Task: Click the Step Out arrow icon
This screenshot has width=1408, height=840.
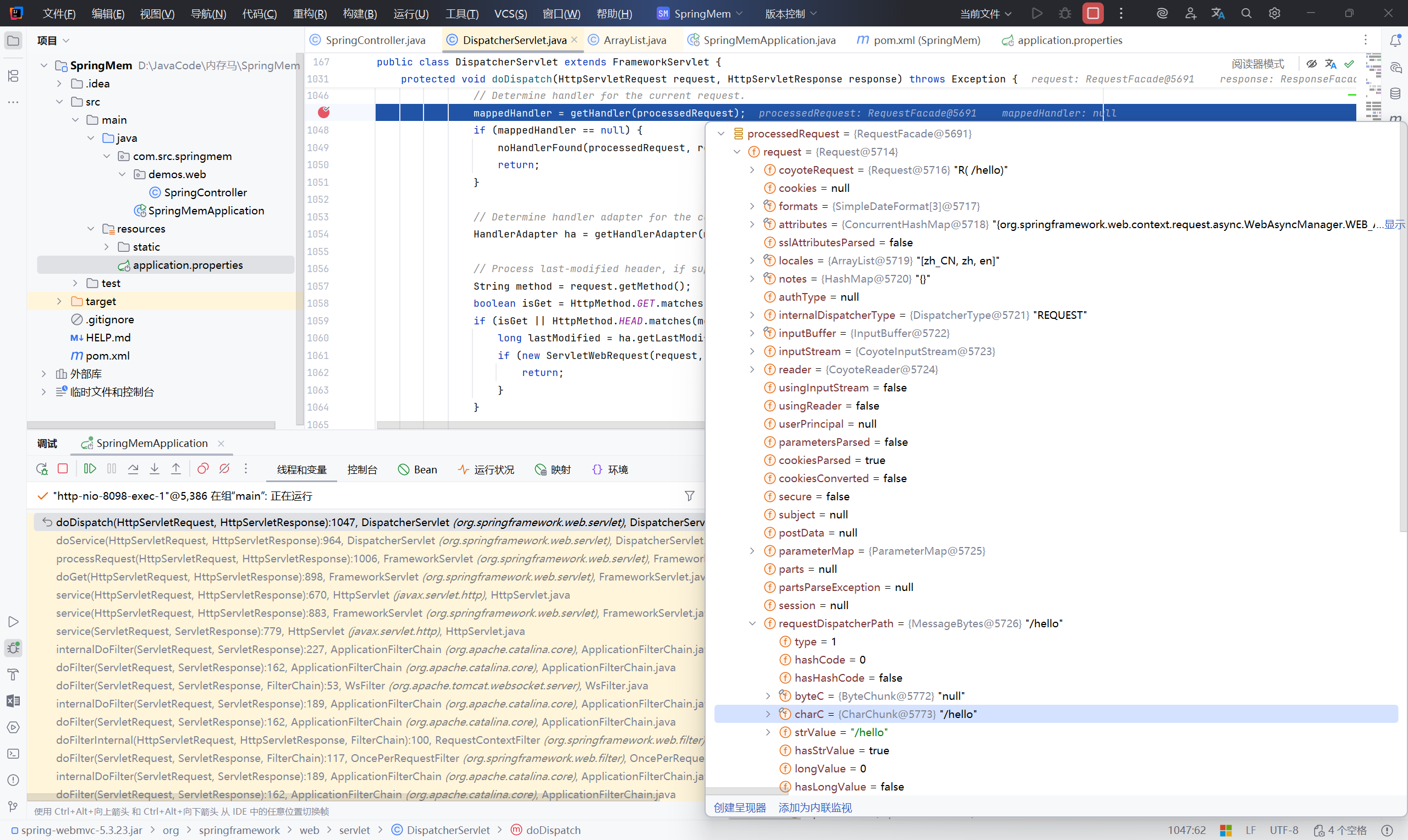Action: 176,469
